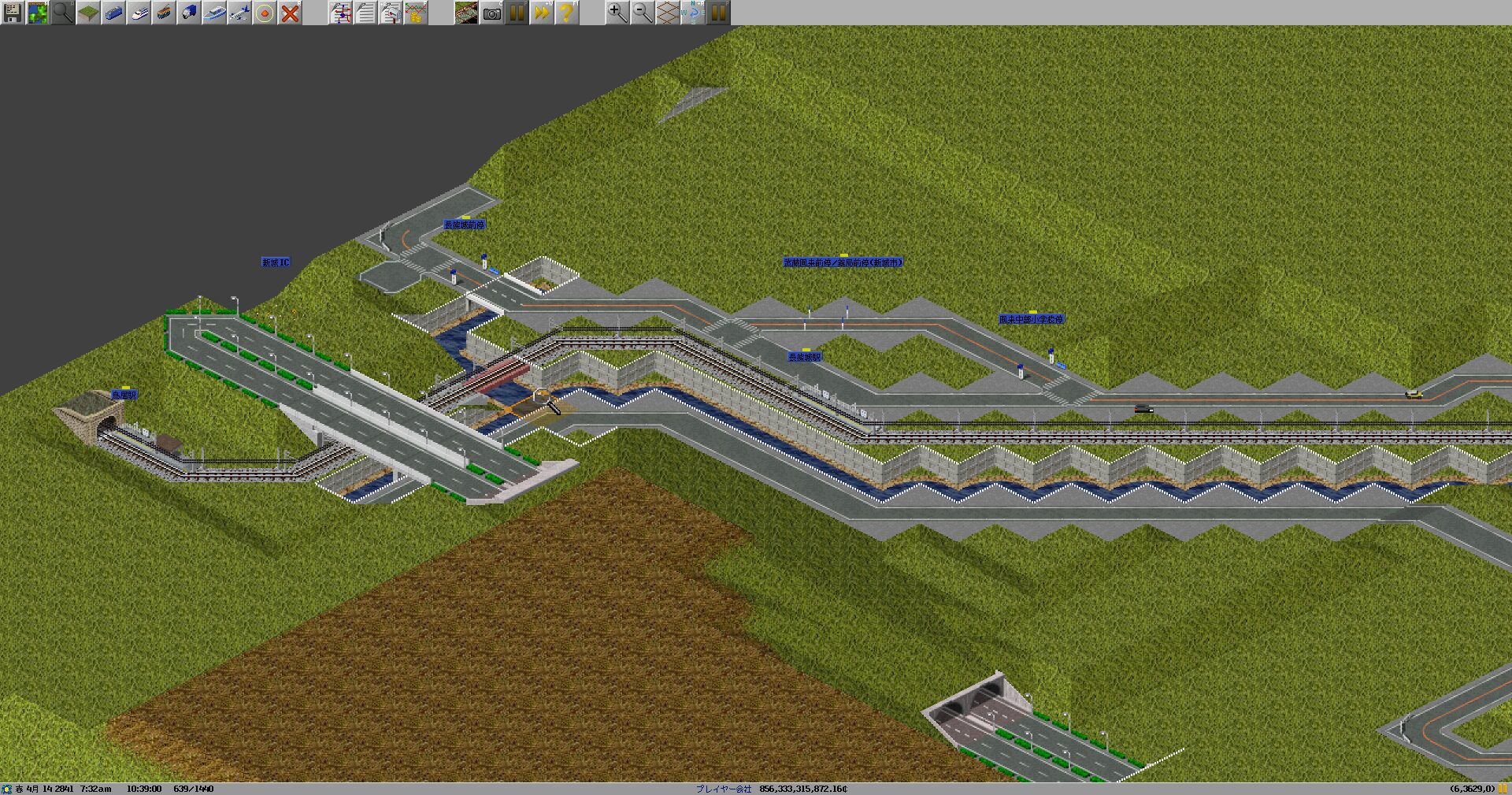Click the 鳳来中部小学校停 stop label
Screen dimensions: 1512x795
1032,319
